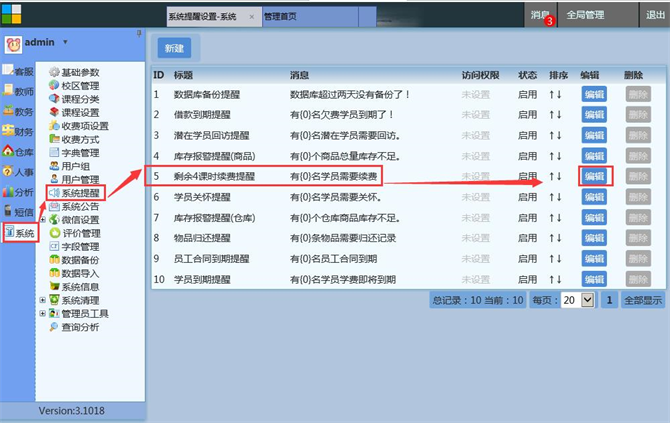Switch to 系统 module in left rail
Image resolution: width=670 pixels, height=423 pixels.
coord(20,232)
